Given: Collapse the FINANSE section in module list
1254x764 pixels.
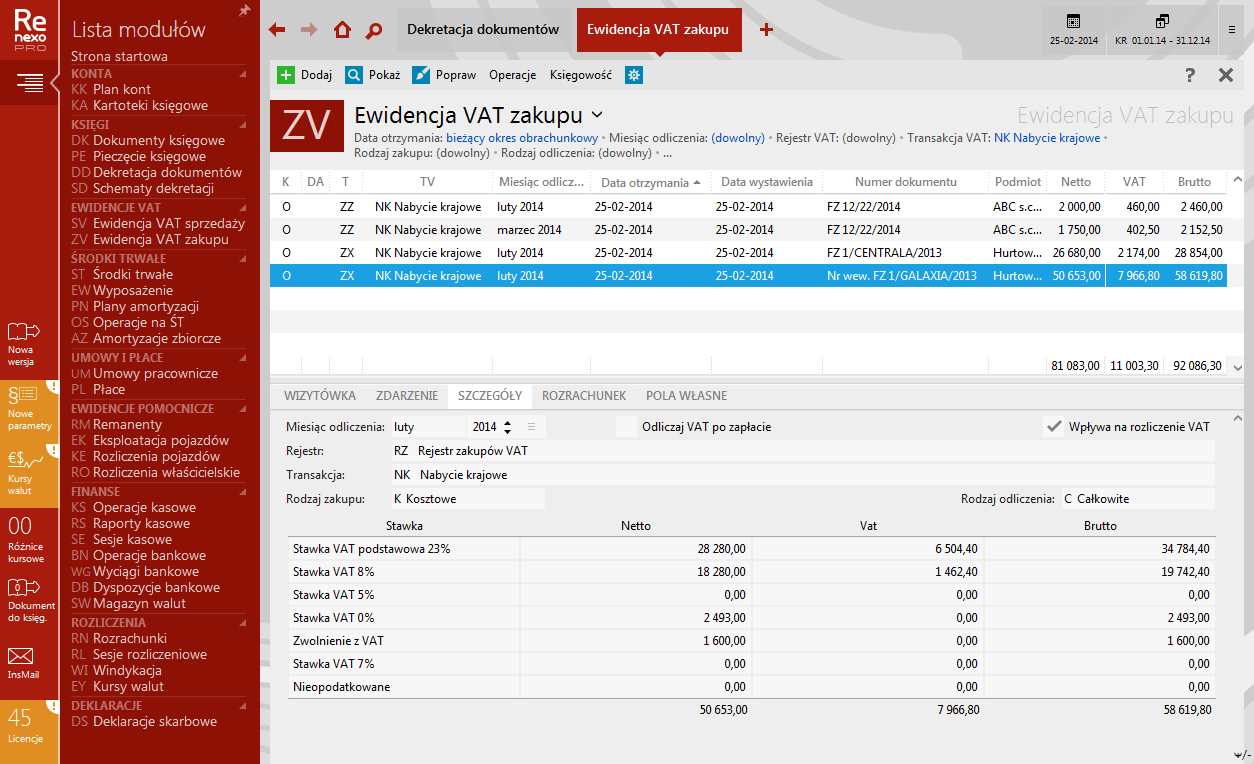Looking at the screenshot, I should tap(242, 492).
